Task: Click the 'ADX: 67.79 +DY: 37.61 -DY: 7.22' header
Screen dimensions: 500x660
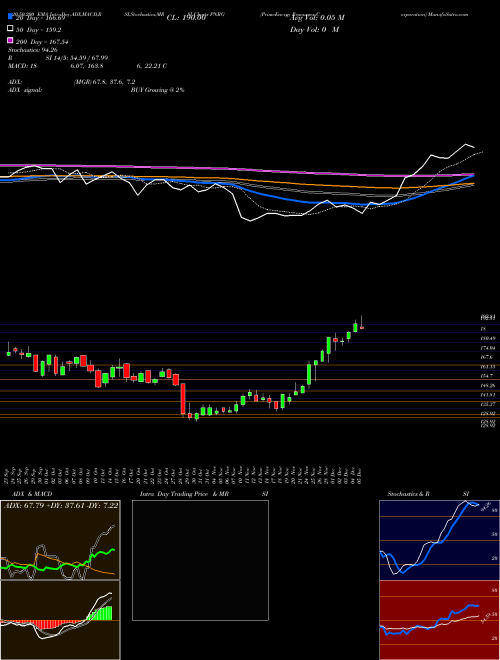Action: [61, 505]
